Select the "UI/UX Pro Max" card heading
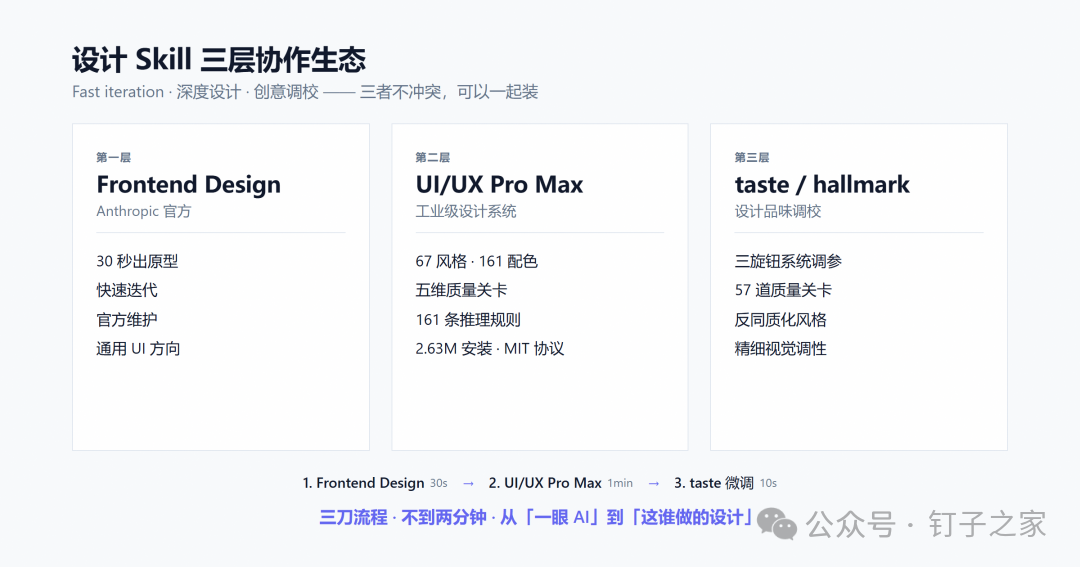 [499, 185]
